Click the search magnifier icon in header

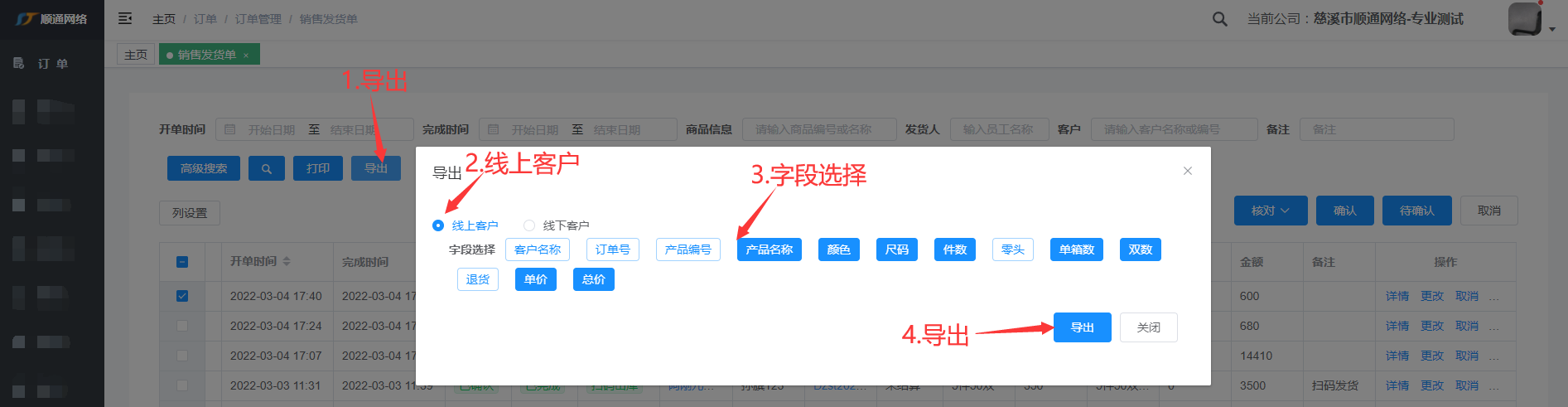tap(1219, 19)
